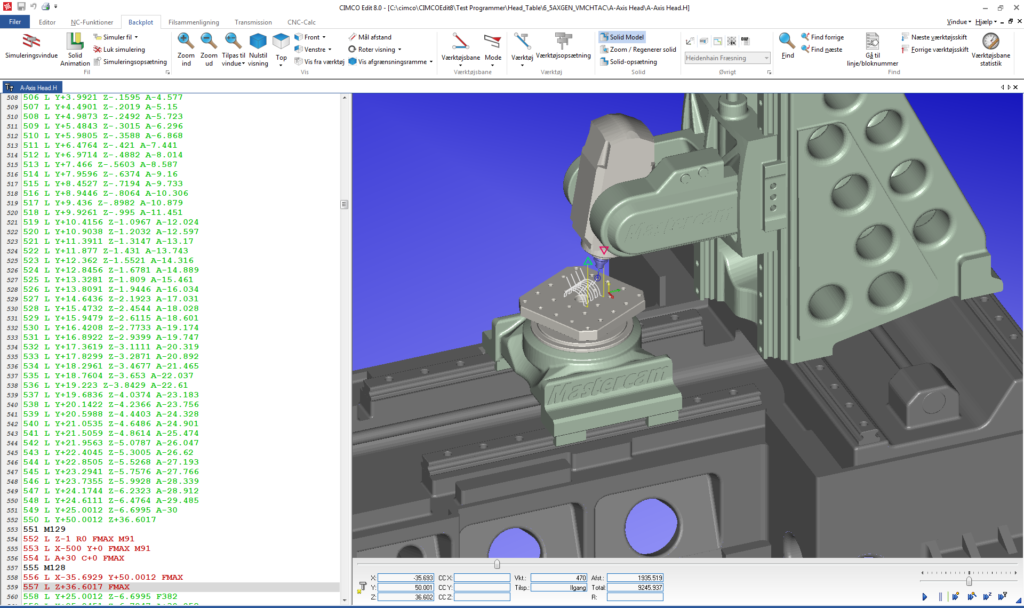Open Solid-opsætning settings
1024x608 pixels.
coord(628,62)
